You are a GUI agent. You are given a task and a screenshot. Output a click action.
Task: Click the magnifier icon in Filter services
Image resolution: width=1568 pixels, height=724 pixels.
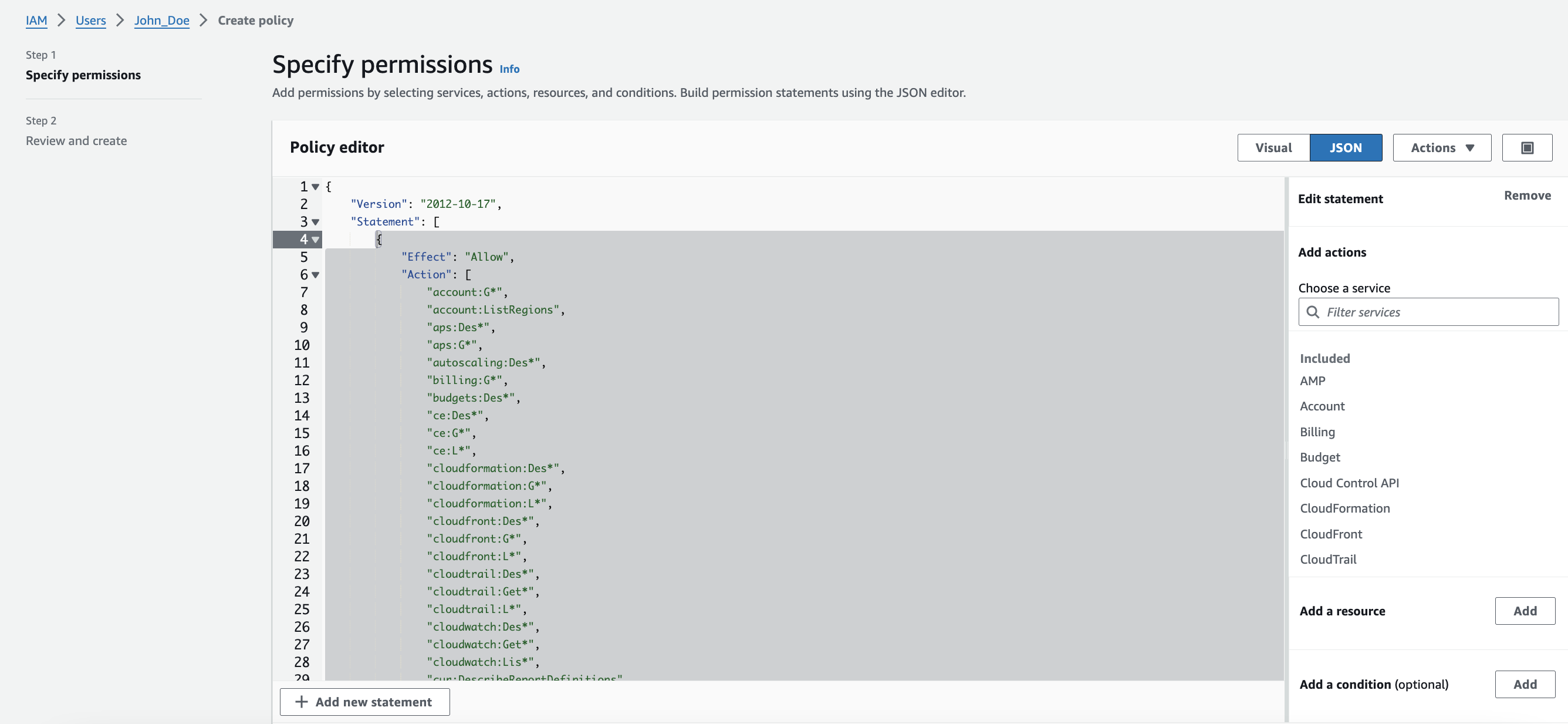1314,312
